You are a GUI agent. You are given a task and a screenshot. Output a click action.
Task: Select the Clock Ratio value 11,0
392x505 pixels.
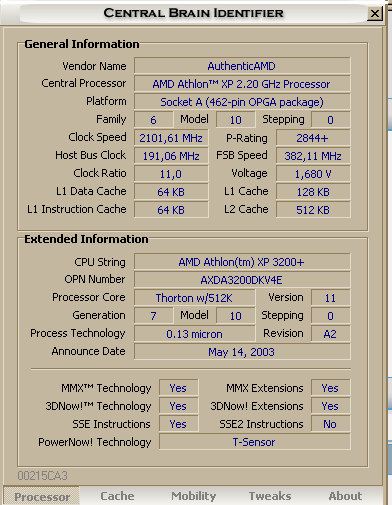(x=171, y=174)
